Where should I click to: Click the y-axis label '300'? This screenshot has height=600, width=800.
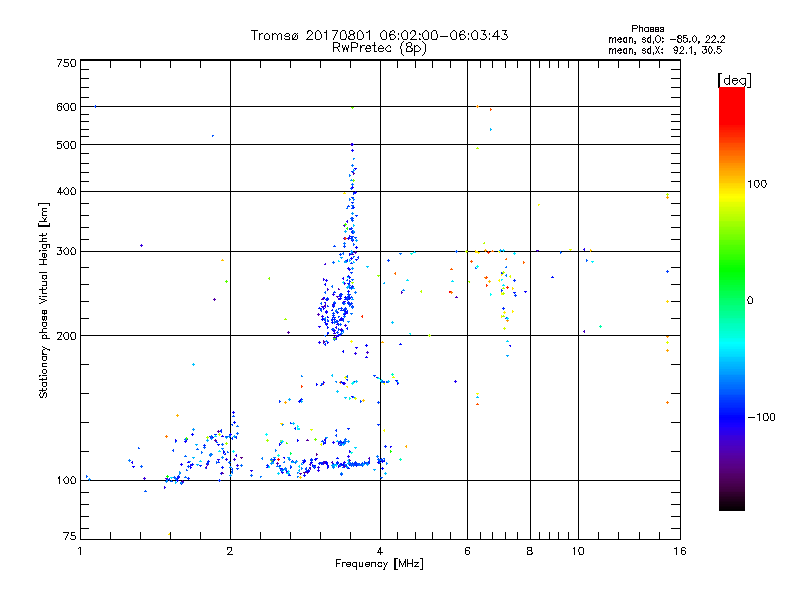pos(66,252)
